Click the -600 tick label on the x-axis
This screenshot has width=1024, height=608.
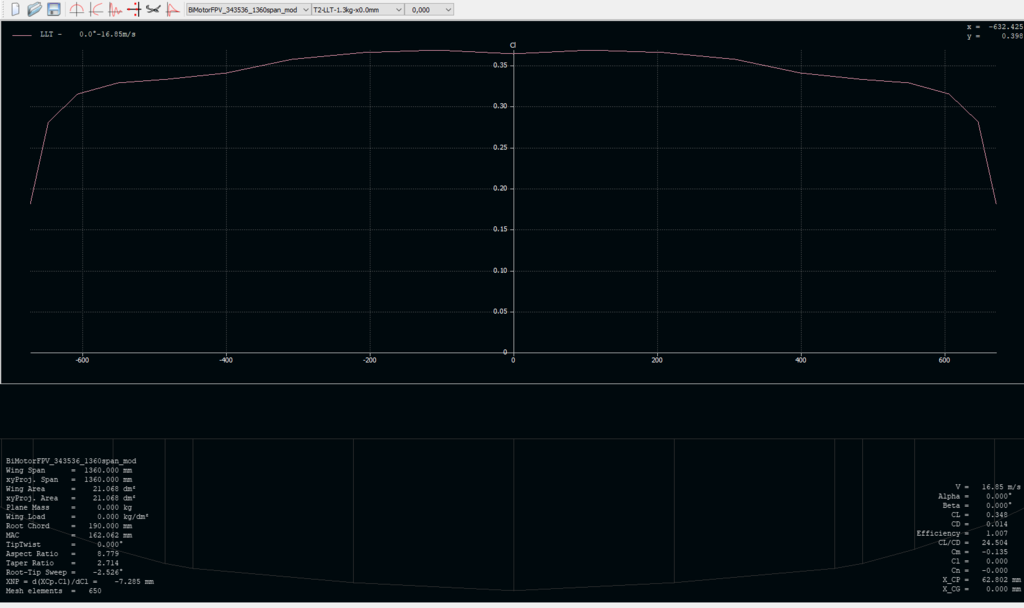pyautogui.click(x=82, y=359)
